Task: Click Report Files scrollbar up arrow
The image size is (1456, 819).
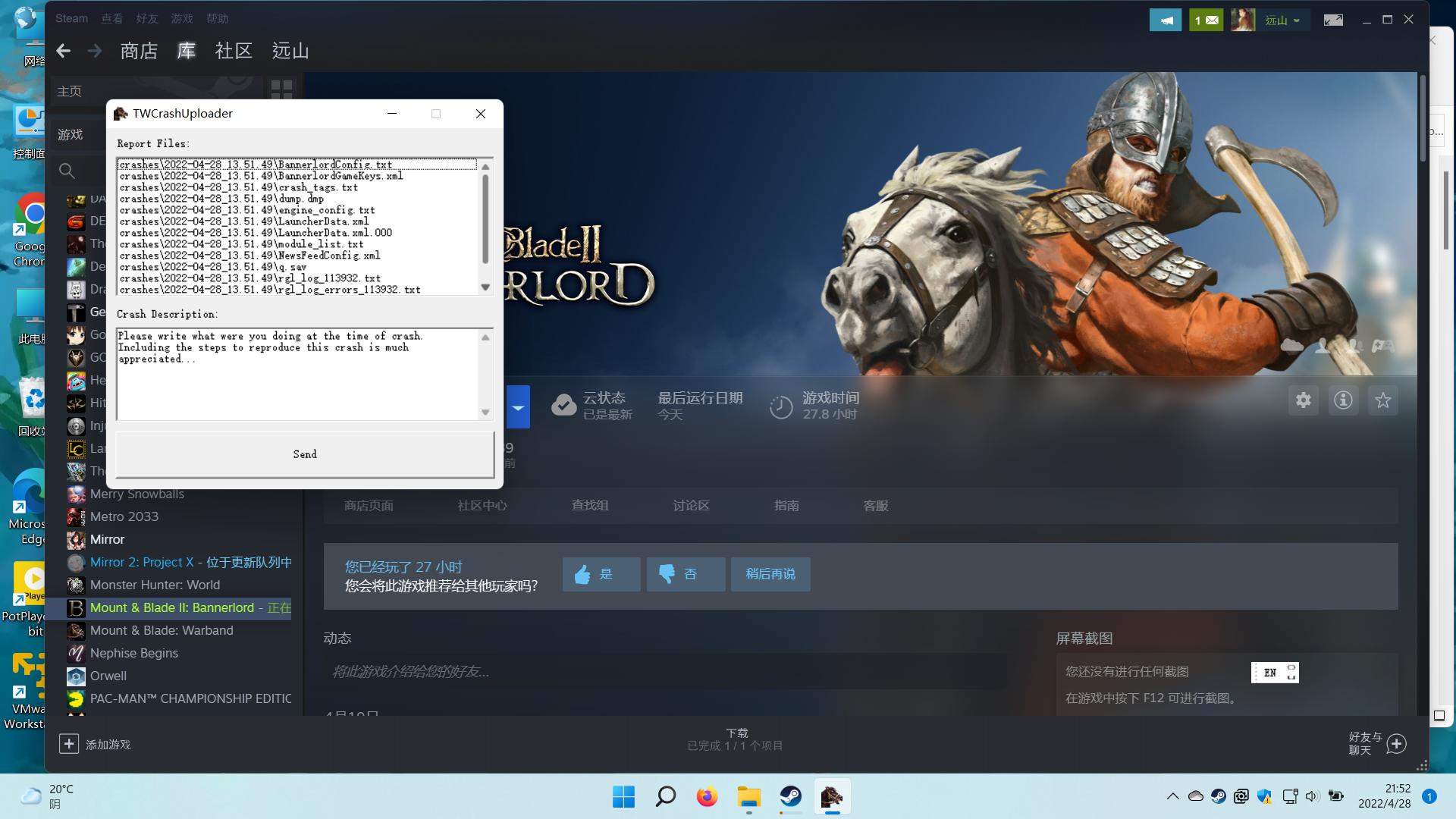Action: pos(485,166)
